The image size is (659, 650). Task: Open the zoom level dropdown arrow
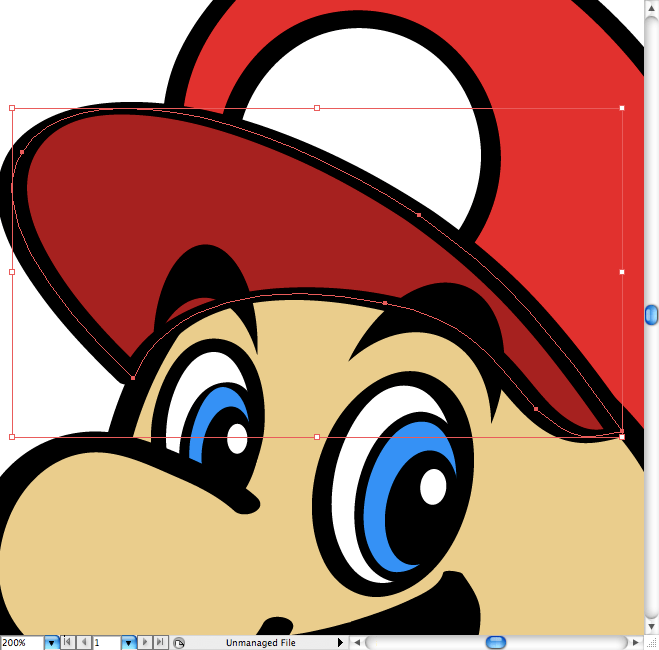click(x=51, y=642)
